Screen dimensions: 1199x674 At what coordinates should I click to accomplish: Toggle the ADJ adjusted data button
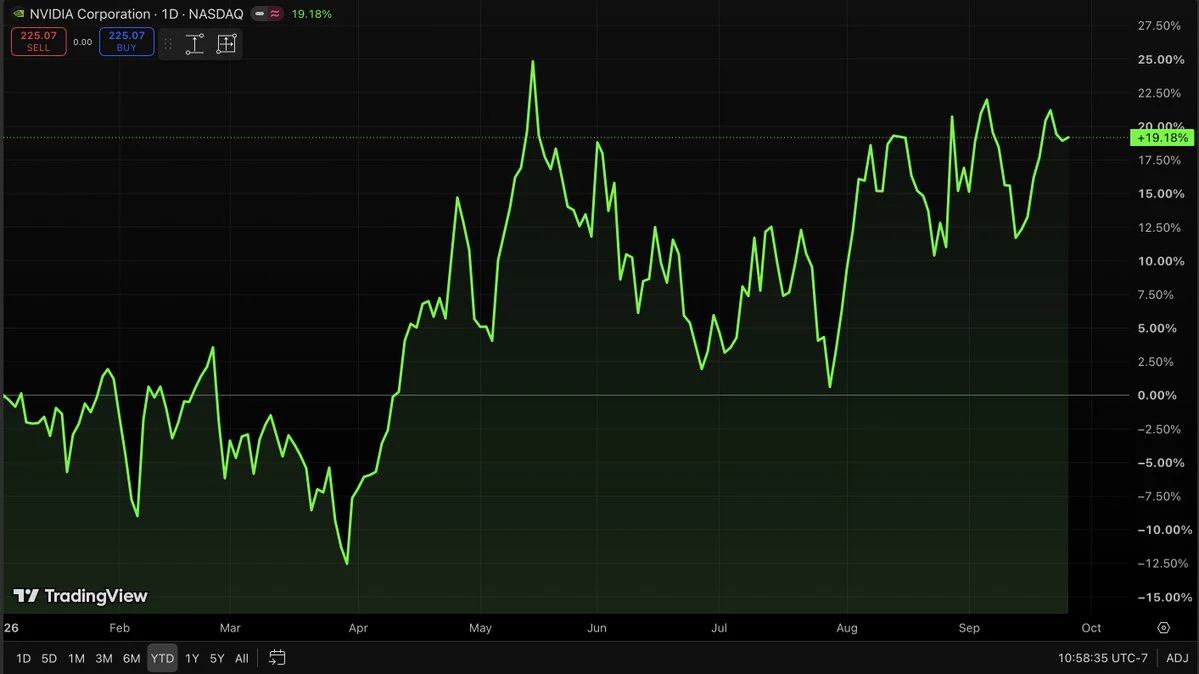[1177, 658]
